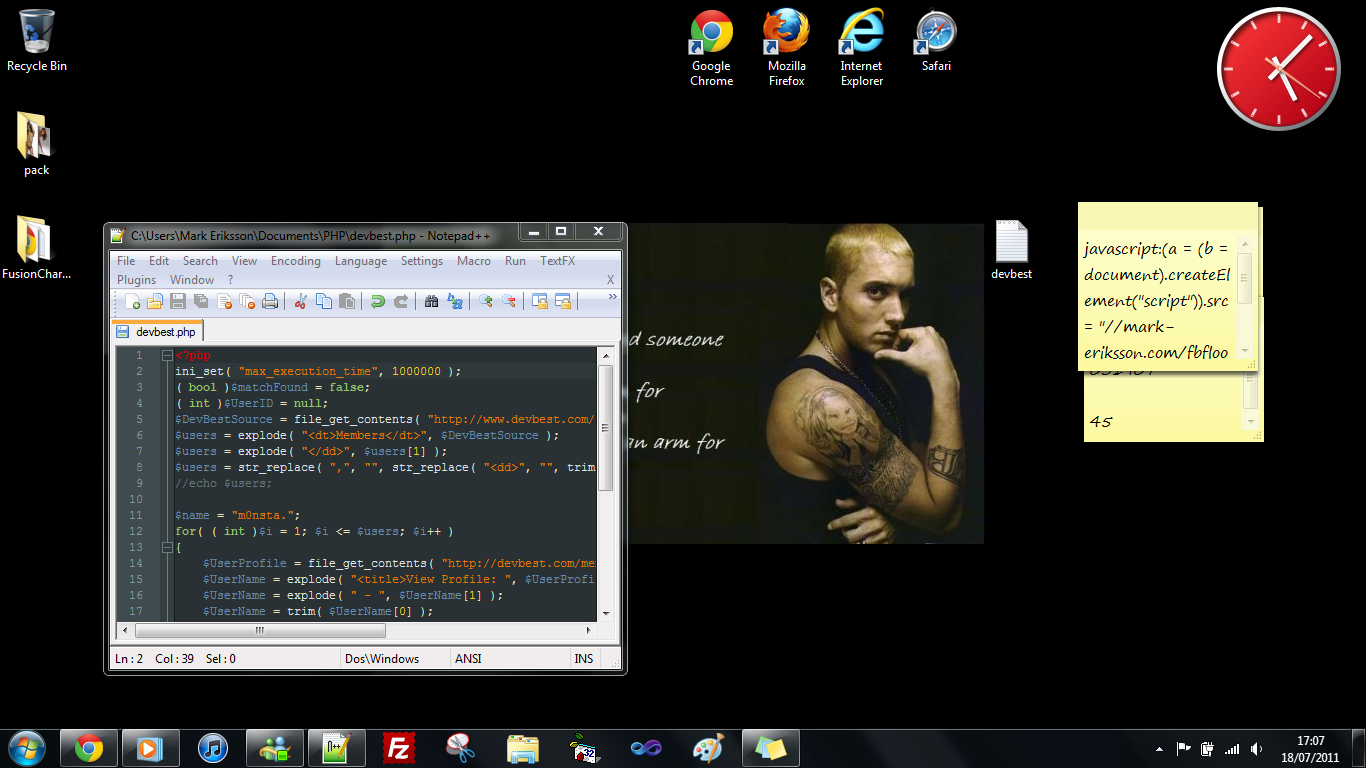Zoom in using the magnifier plus icon
The image size is (1366, 768).
pos(485,301)
